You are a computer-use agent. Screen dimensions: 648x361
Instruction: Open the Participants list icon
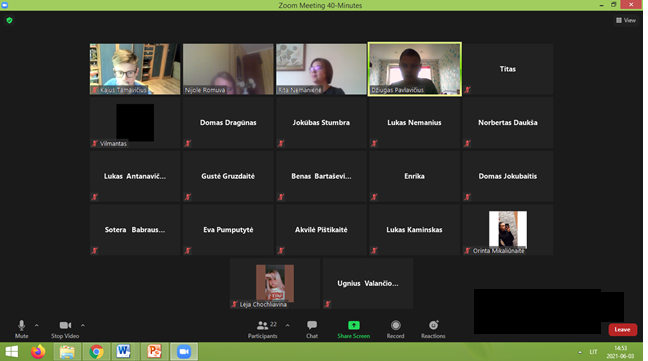pos(262,325)
